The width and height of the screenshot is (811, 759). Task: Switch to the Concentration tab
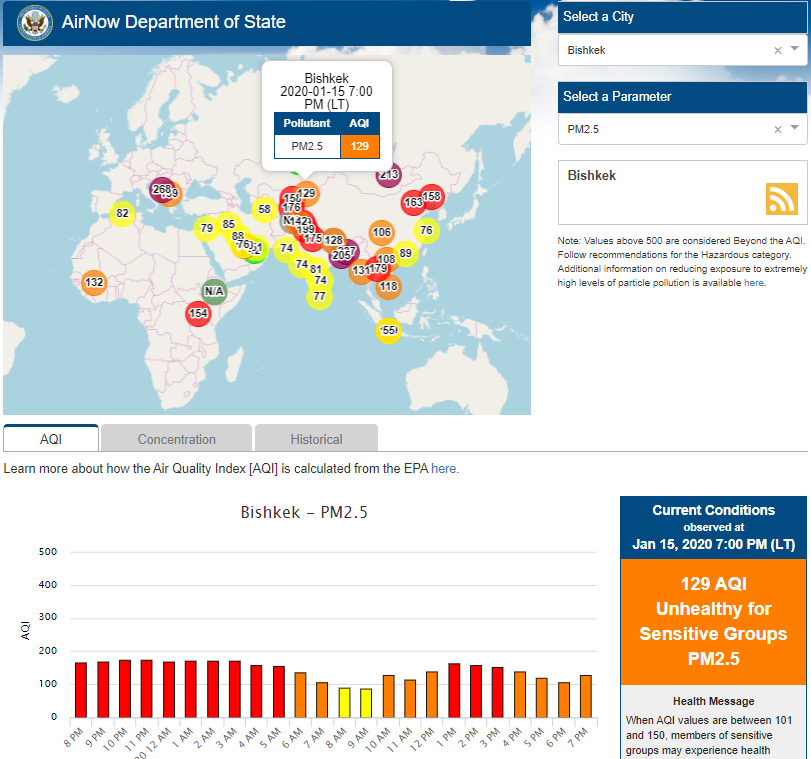[x=176, y=439]
